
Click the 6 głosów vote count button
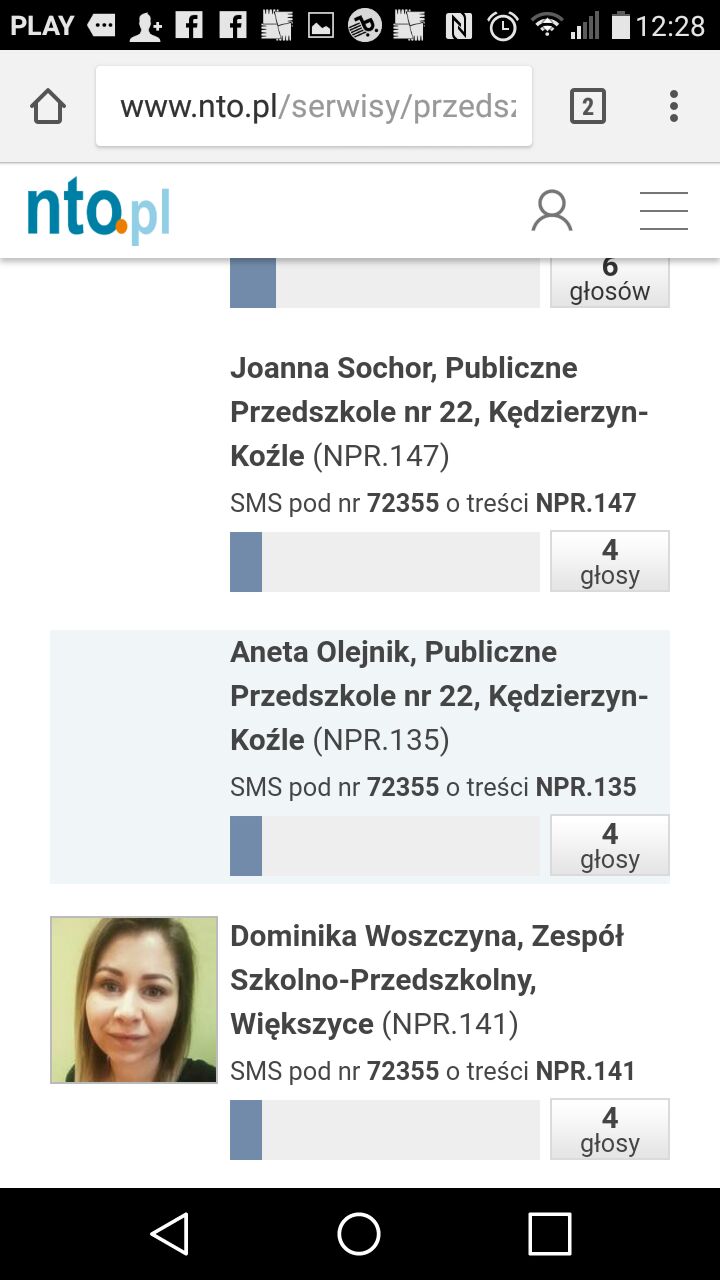(x=609, y=281)
